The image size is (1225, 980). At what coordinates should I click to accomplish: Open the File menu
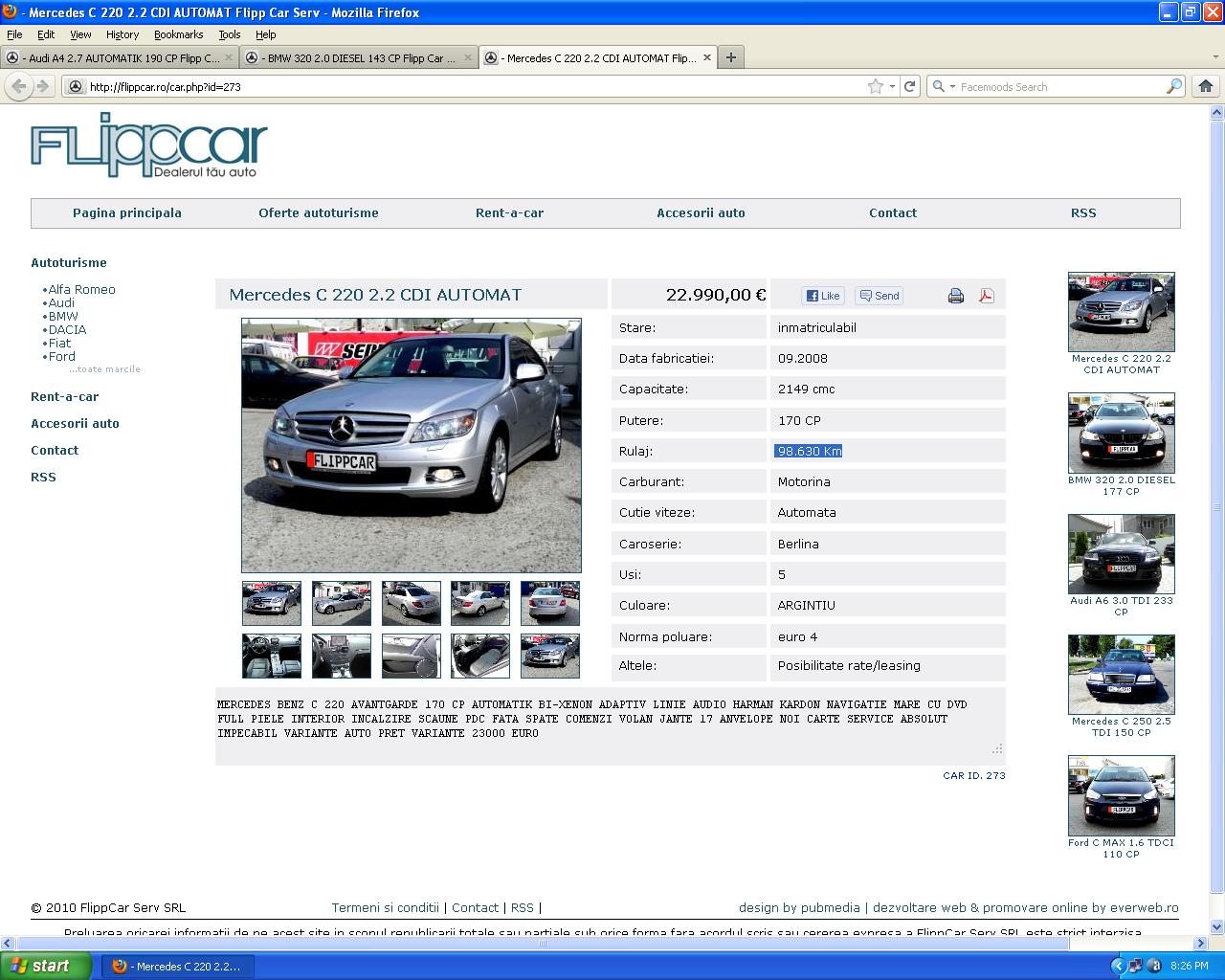tap(14, 34)
